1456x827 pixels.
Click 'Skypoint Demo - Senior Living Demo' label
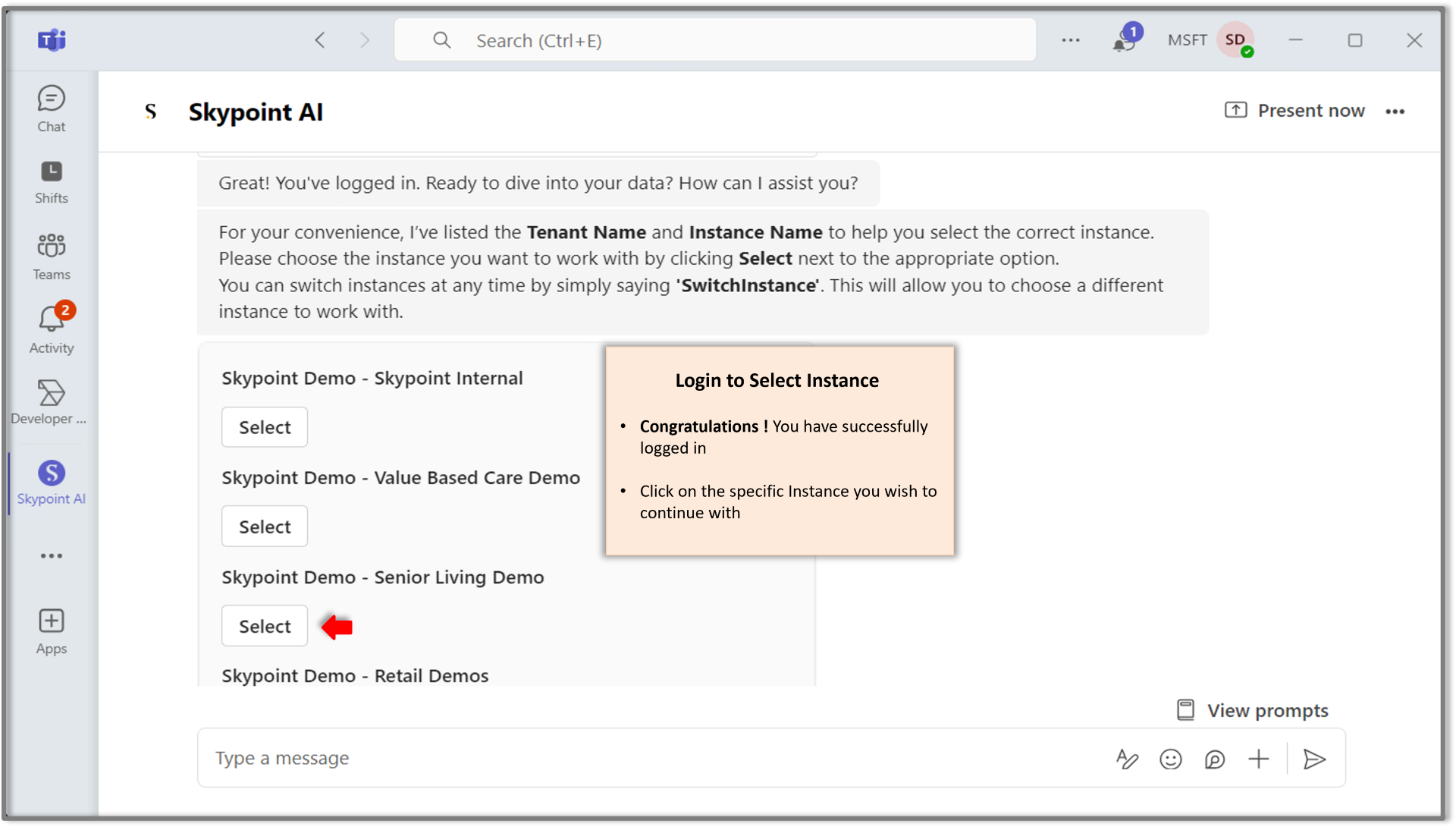coord(383,577)
